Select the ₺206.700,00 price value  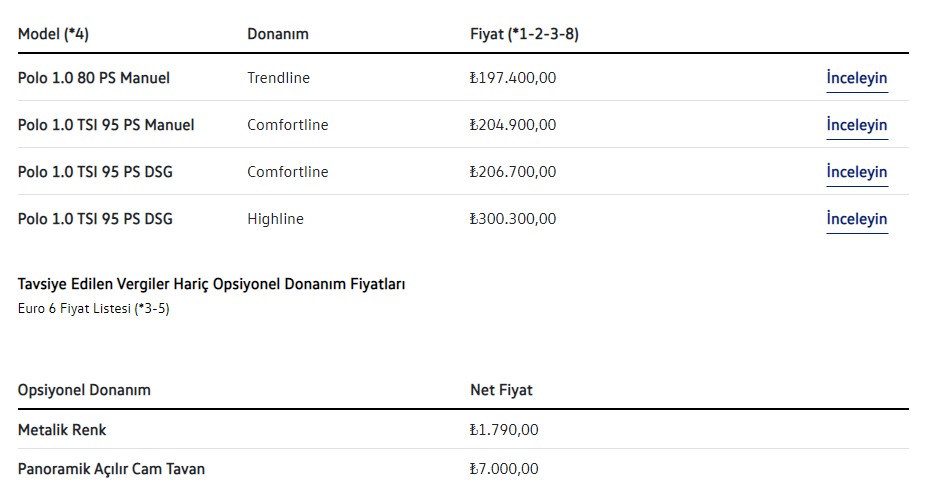[513, 172]
